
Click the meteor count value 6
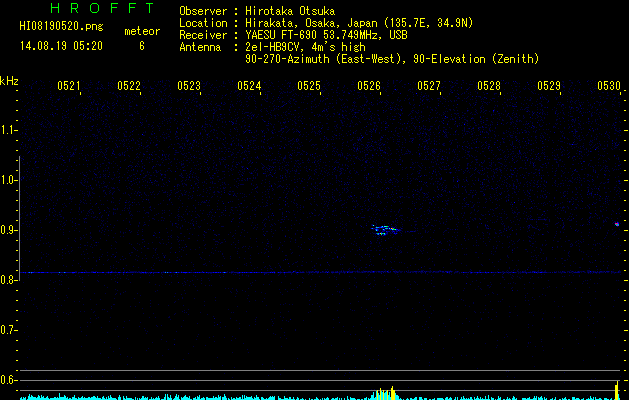point(142,46)
